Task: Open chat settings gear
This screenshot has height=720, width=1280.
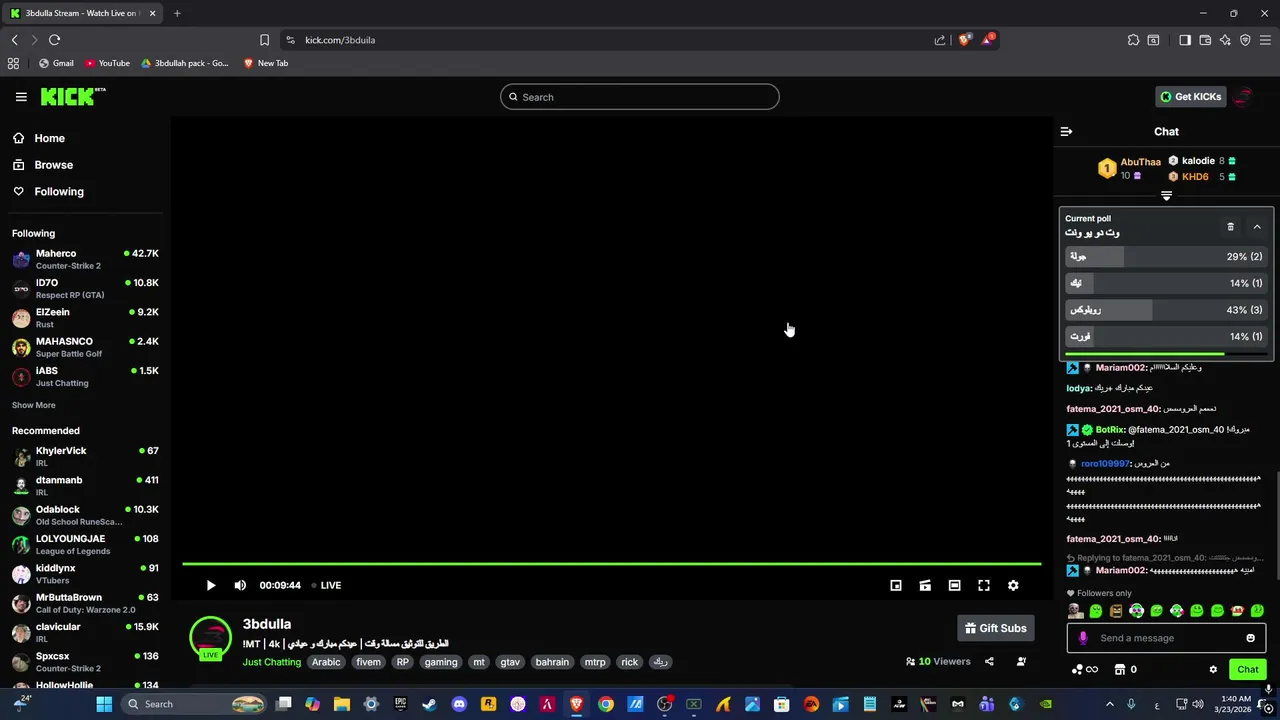Action: [x=1213, y=669]
